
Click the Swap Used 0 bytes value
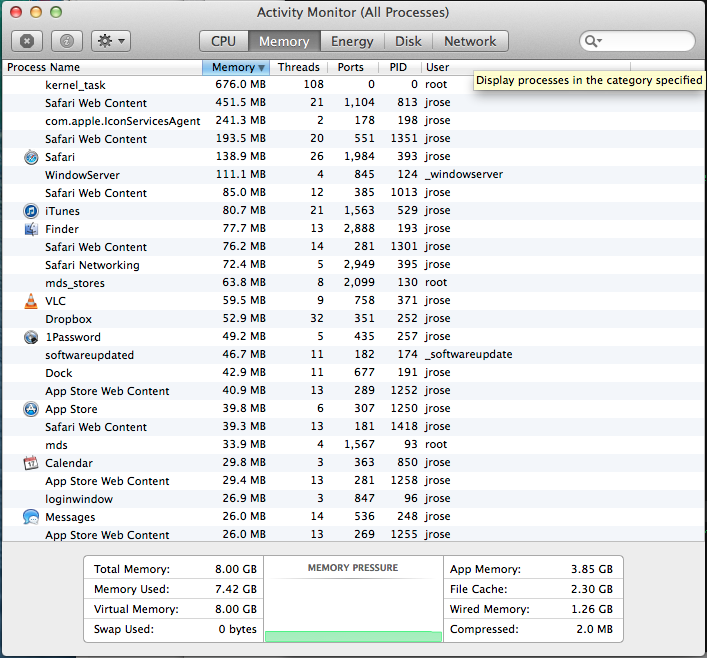(x=237, y=629)
